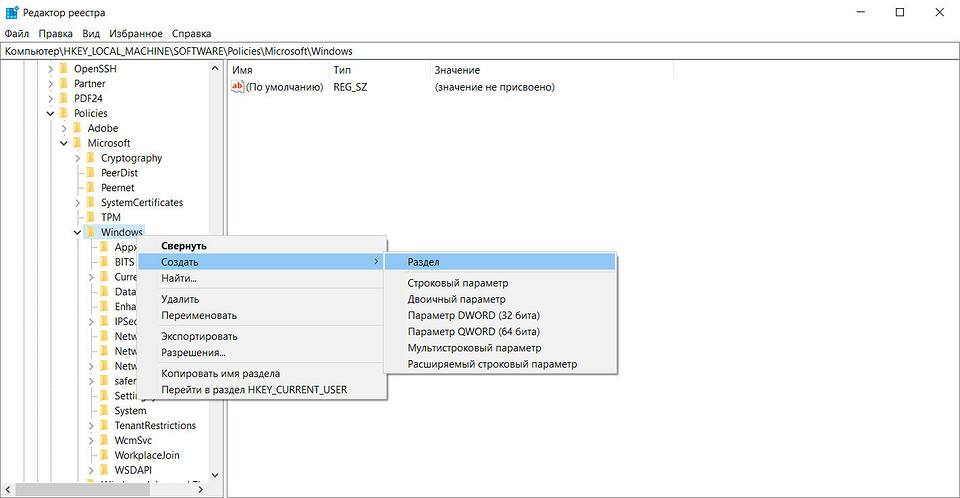Click Экспортировать in the context menu
The image size is (960, 498).
[199, 336]
